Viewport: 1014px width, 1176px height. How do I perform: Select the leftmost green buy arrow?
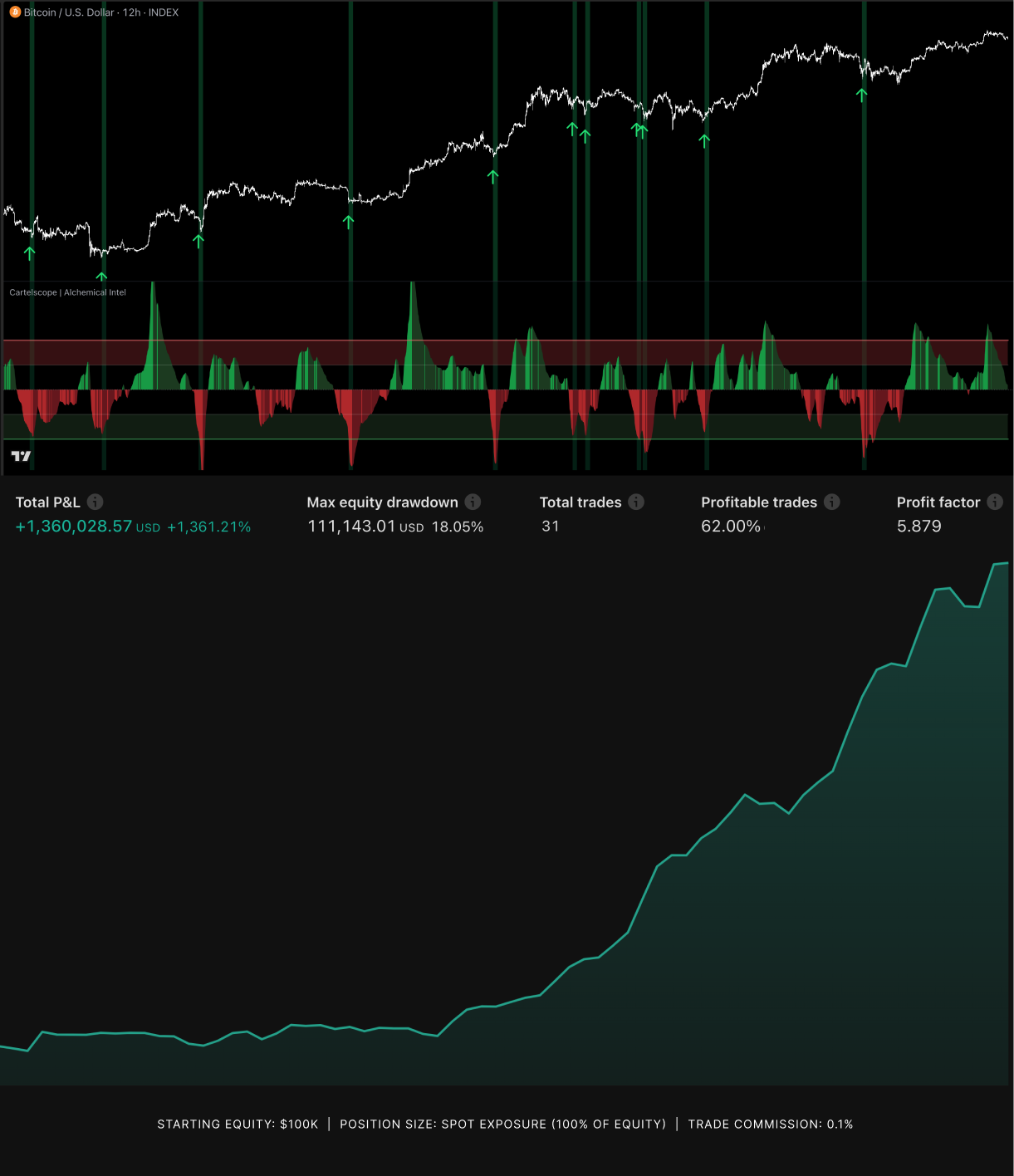[x=30, y=253]
